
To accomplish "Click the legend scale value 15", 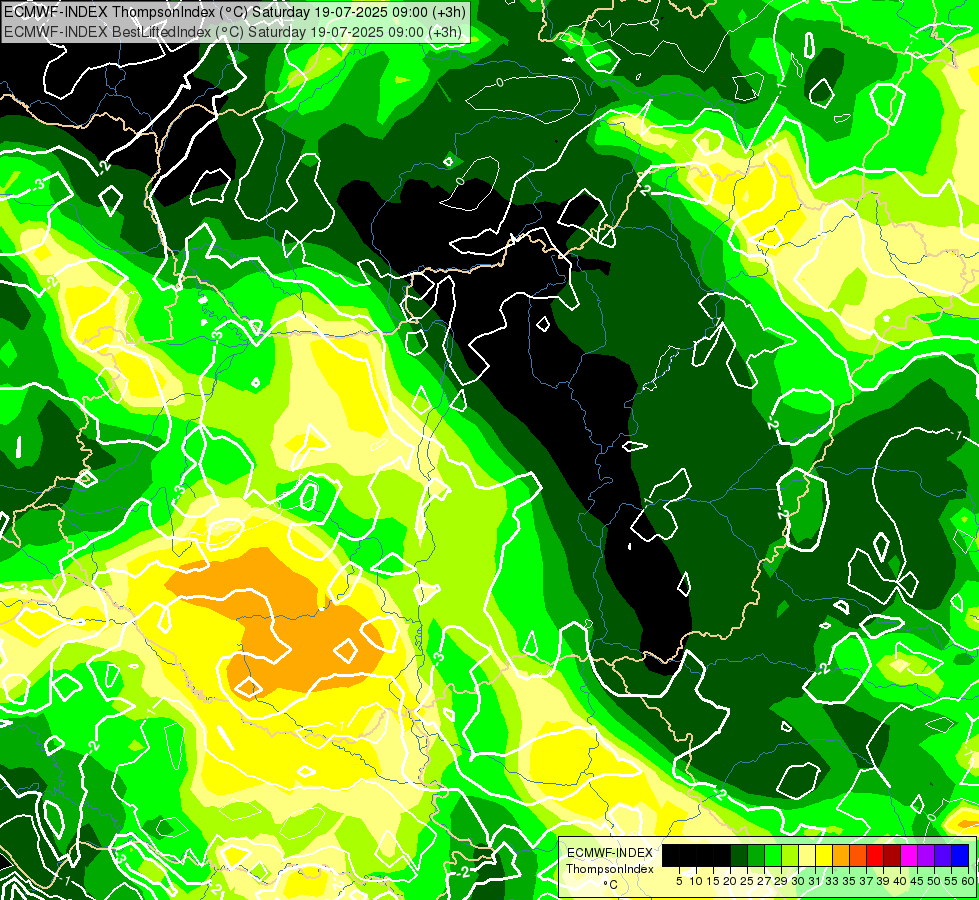I will 714,881.
